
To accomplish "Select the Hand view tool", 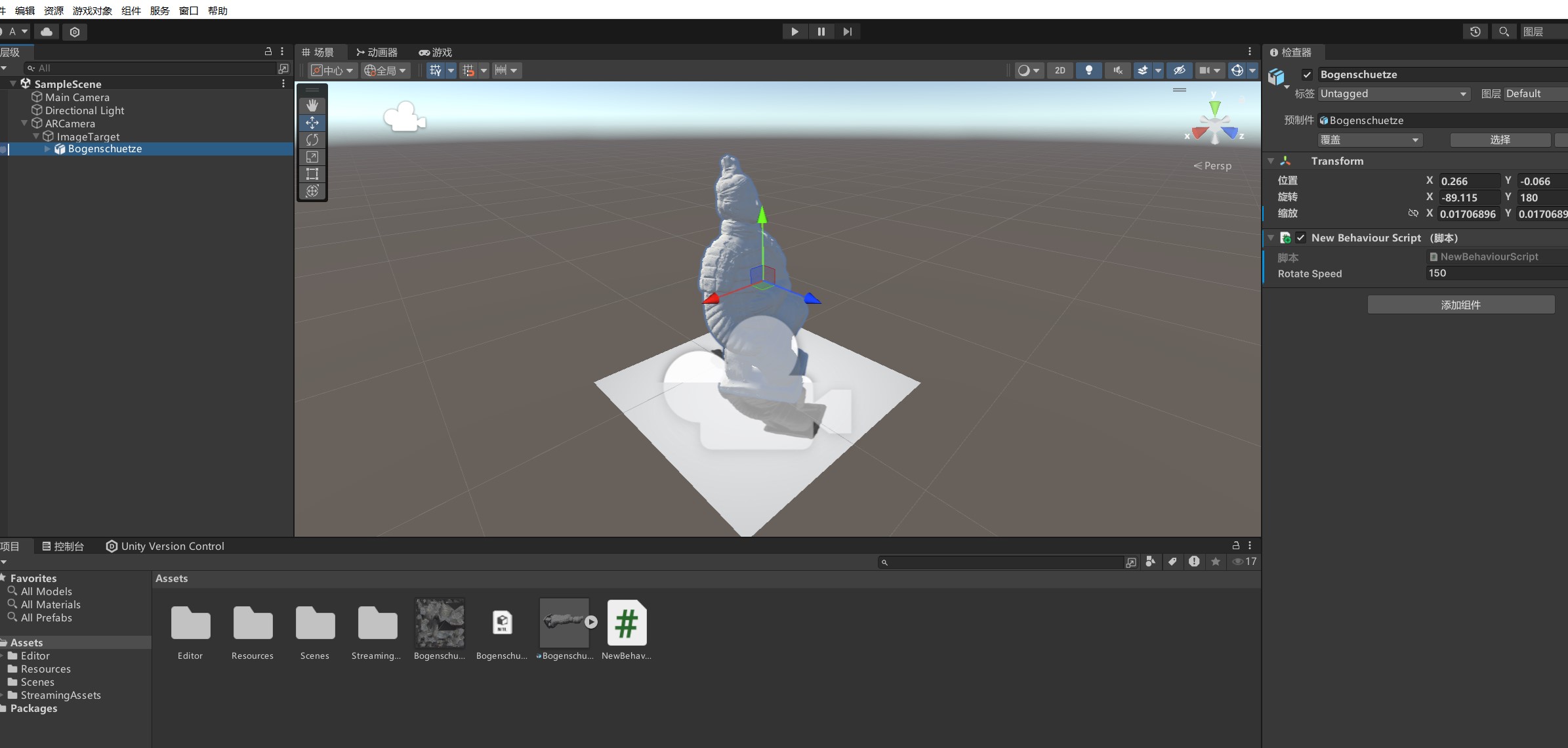I will (312, 105).
